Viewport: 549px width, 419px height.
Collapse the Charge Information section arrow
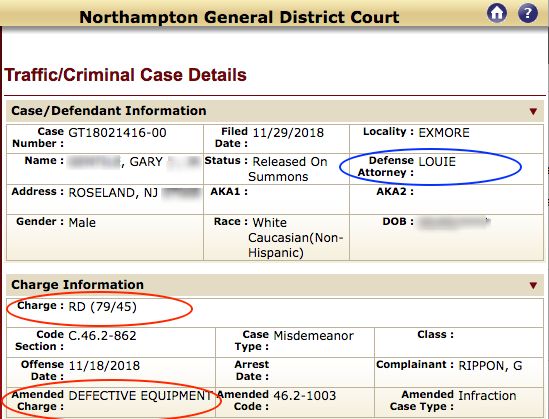533,285
